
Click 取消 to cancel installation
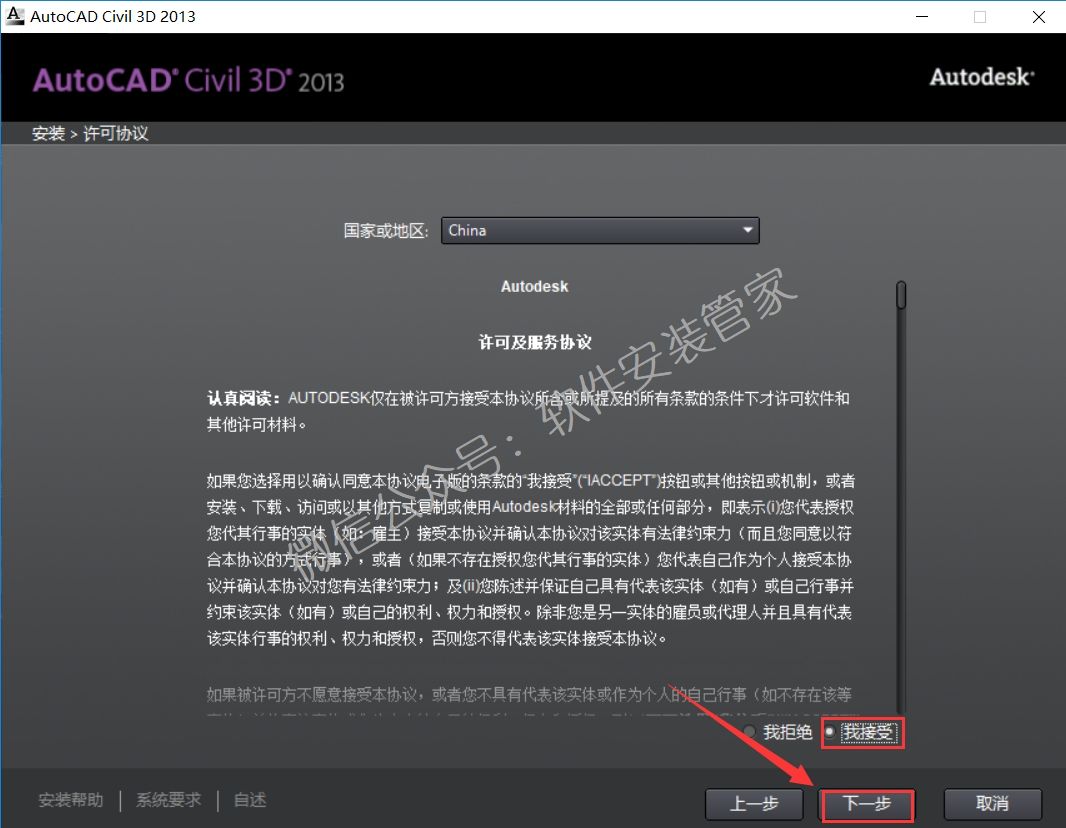(x=992, y=804)
